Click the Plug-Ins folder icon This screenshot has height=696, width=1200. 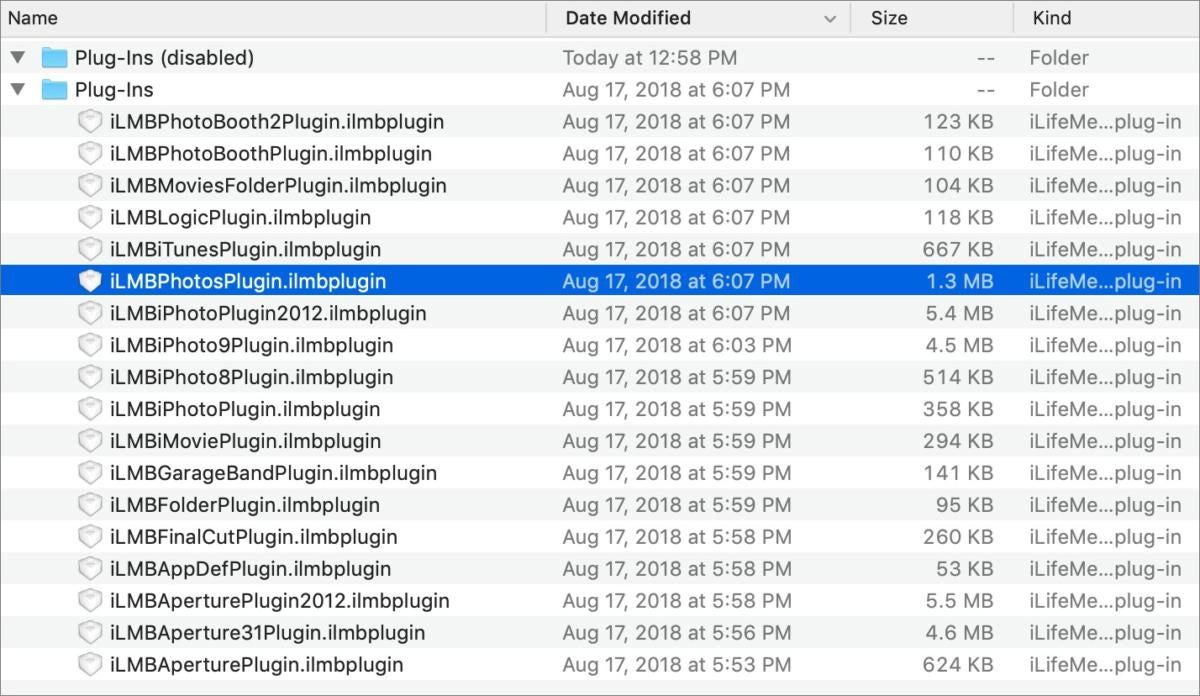point(54,90)
